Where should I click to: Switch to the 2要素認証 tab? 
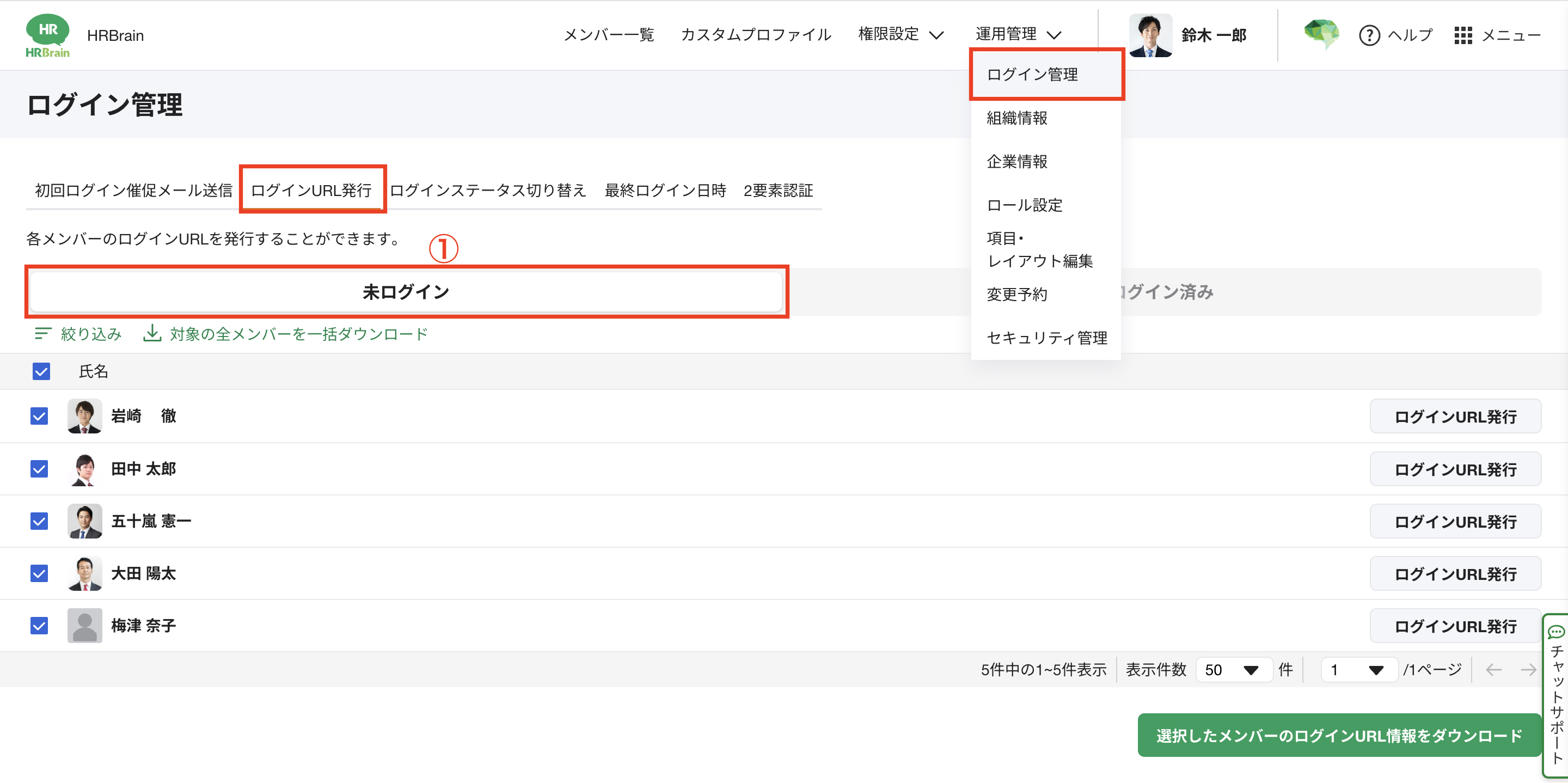point(778,191)
